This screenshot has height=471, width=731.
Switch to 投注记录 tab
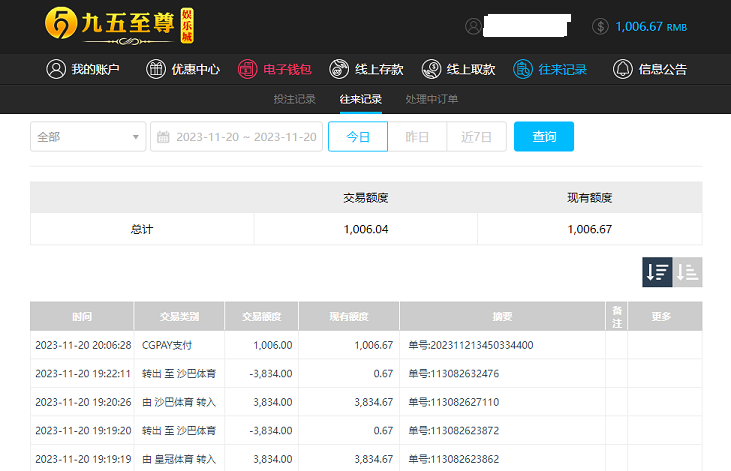[295, 99]
